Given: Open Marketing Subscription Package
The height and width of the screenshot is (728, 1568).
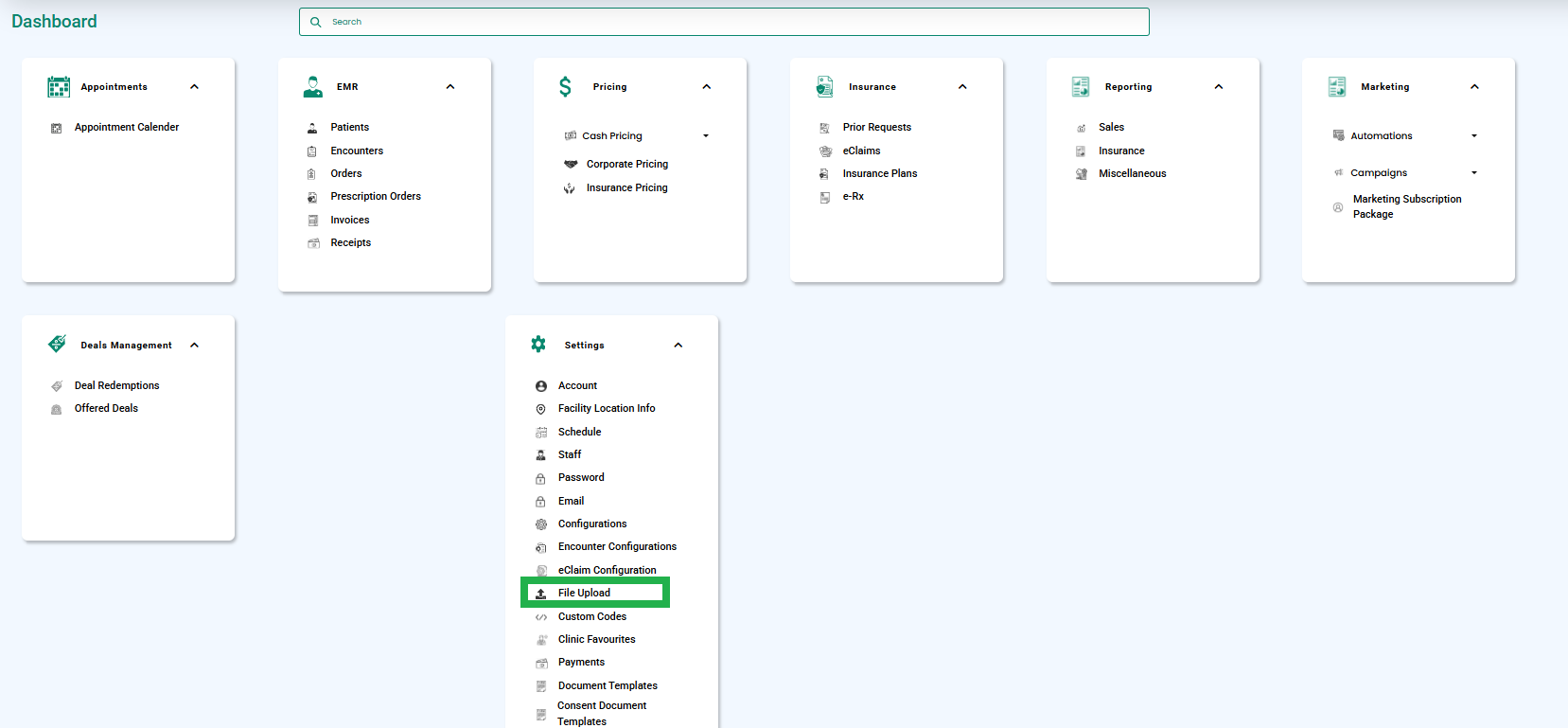Looking at the screenshot, I should (x=1407, y=206).
